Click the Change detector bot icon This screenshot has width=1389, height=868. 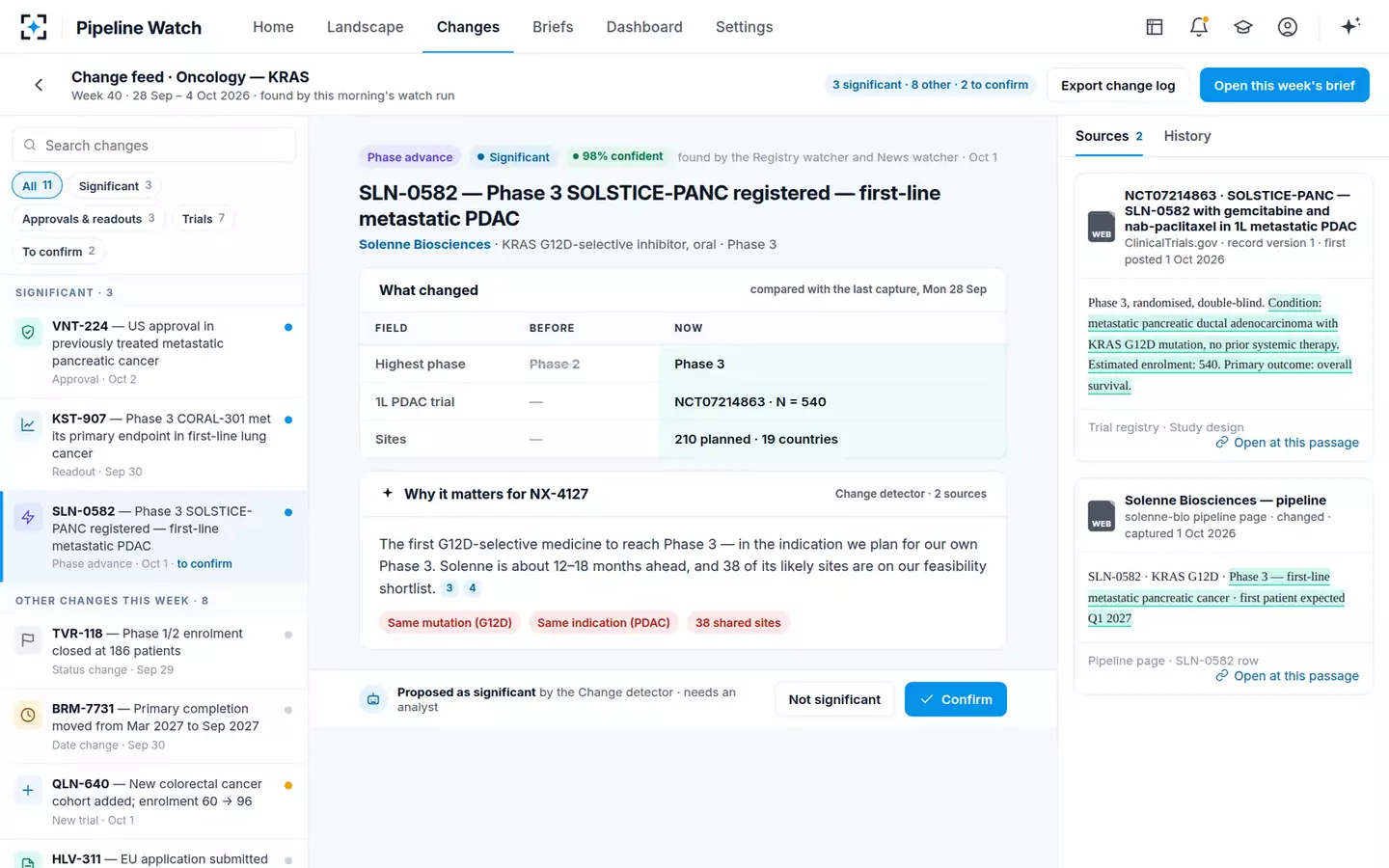pyautogui.click(x=373, y=699)
